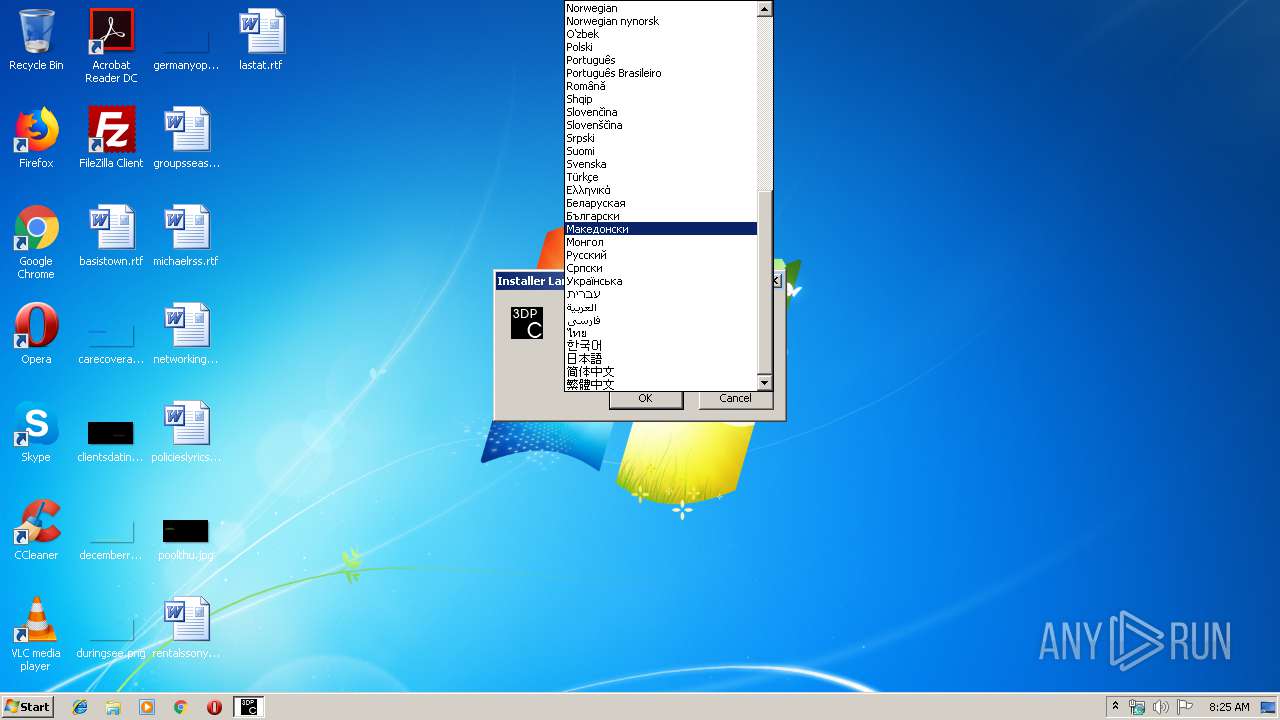The width and height of the screenshot is (1280, 720).
Task: Choose Ελληνικά language option
Action: coord(661,190)
